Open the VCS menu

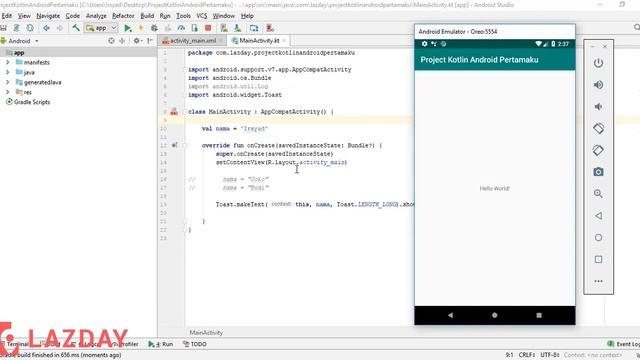(202, 16)
